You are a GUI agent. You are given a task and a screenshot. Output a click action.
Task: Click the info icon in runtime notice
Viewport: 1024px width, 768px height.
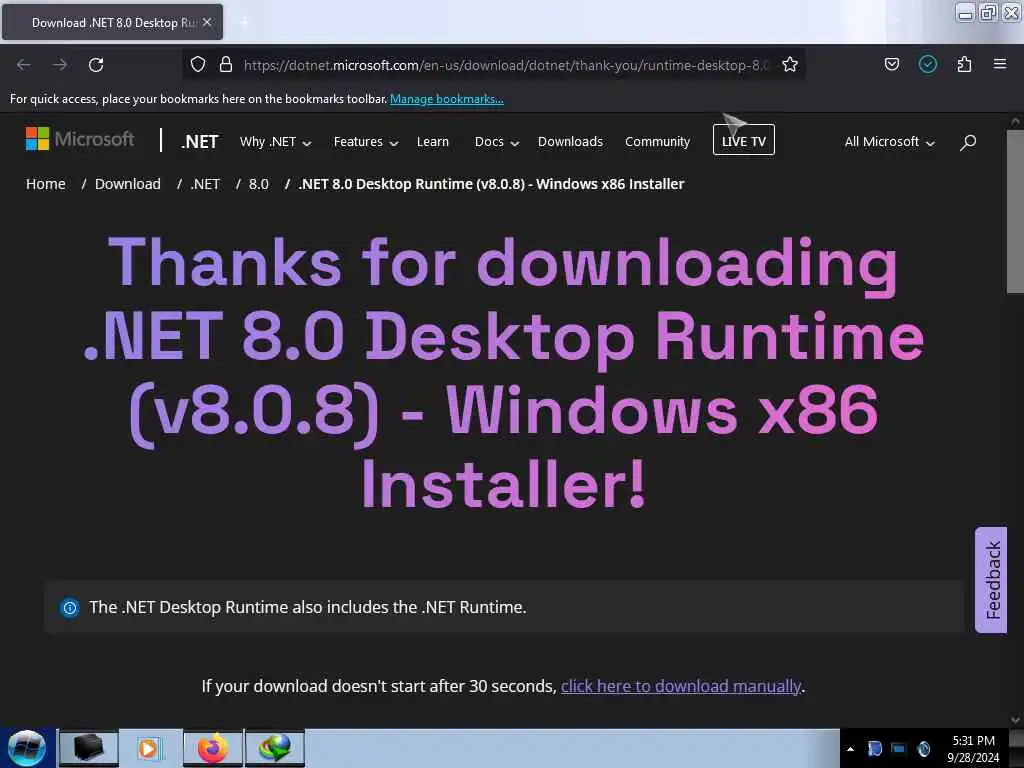click(69, 608)
